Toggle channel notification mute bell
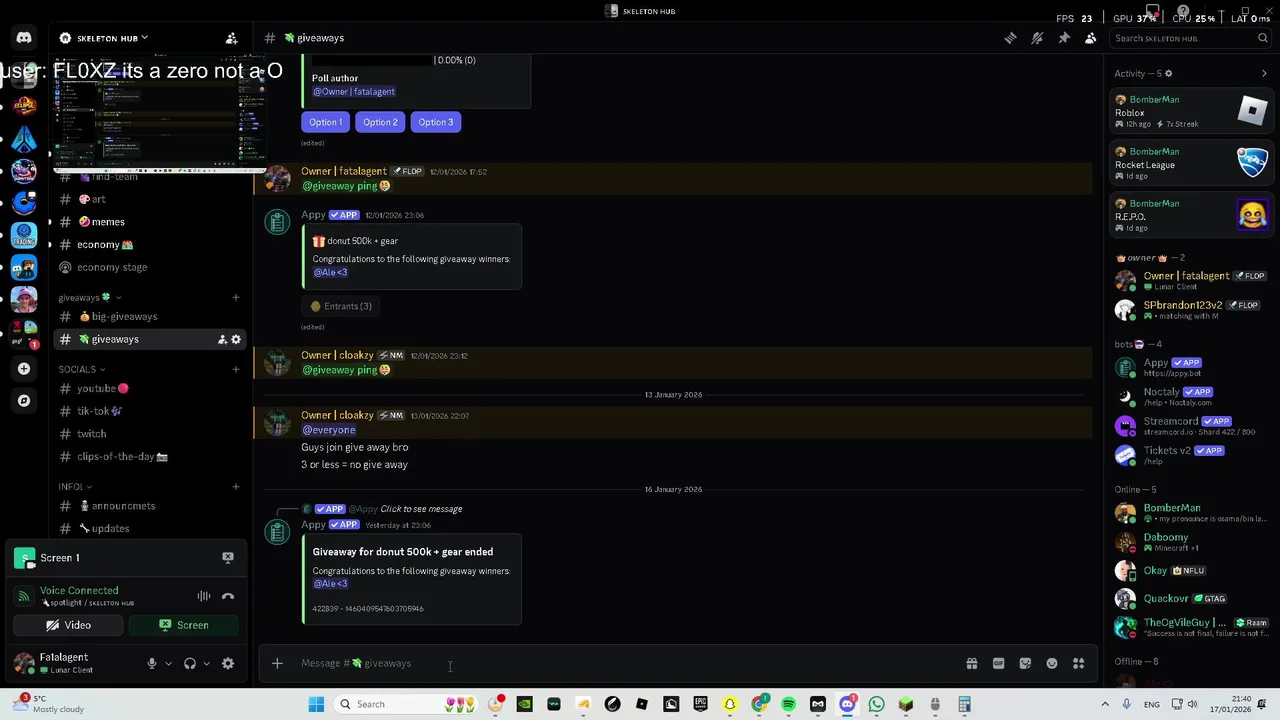Screen dimensions: 1280x720 pyautogui.click(x=1037, y=38)
